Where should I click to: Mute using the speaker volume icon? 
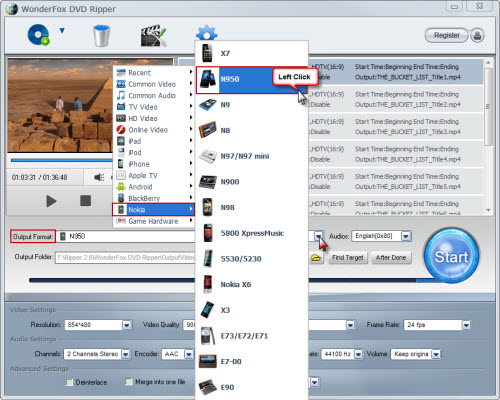click(99, 177)
